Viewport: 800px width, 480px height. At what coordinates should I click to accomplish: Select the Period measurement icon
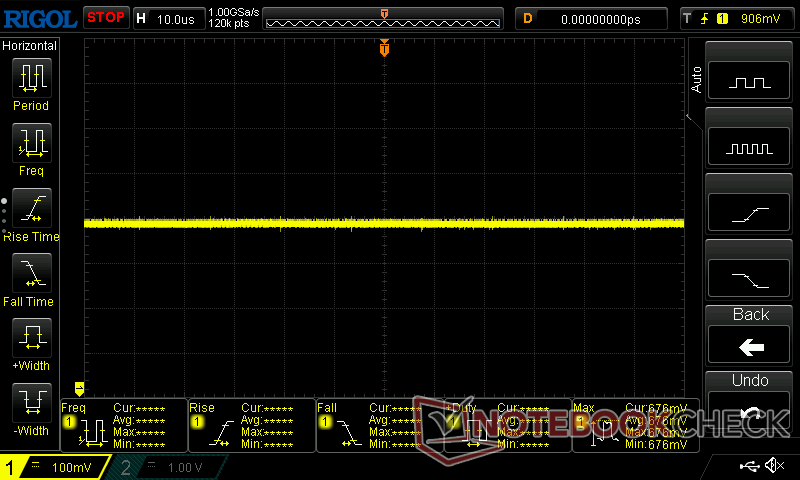[x=32, y=78]
